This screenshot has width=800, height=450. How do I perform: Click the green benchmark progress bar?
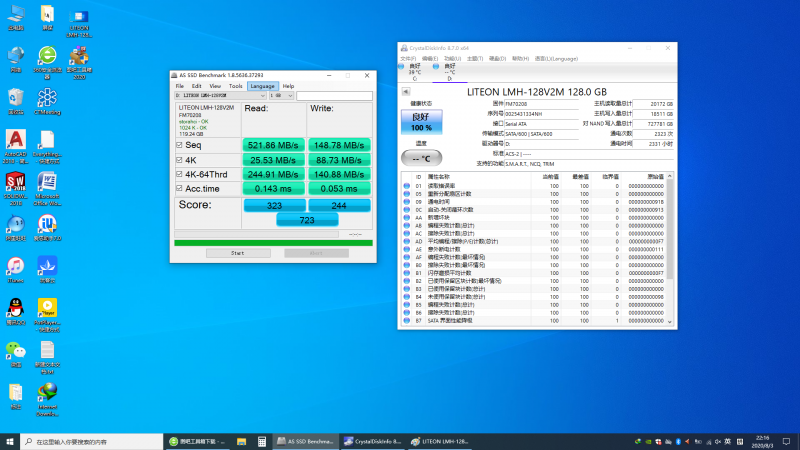pos(273,243)
